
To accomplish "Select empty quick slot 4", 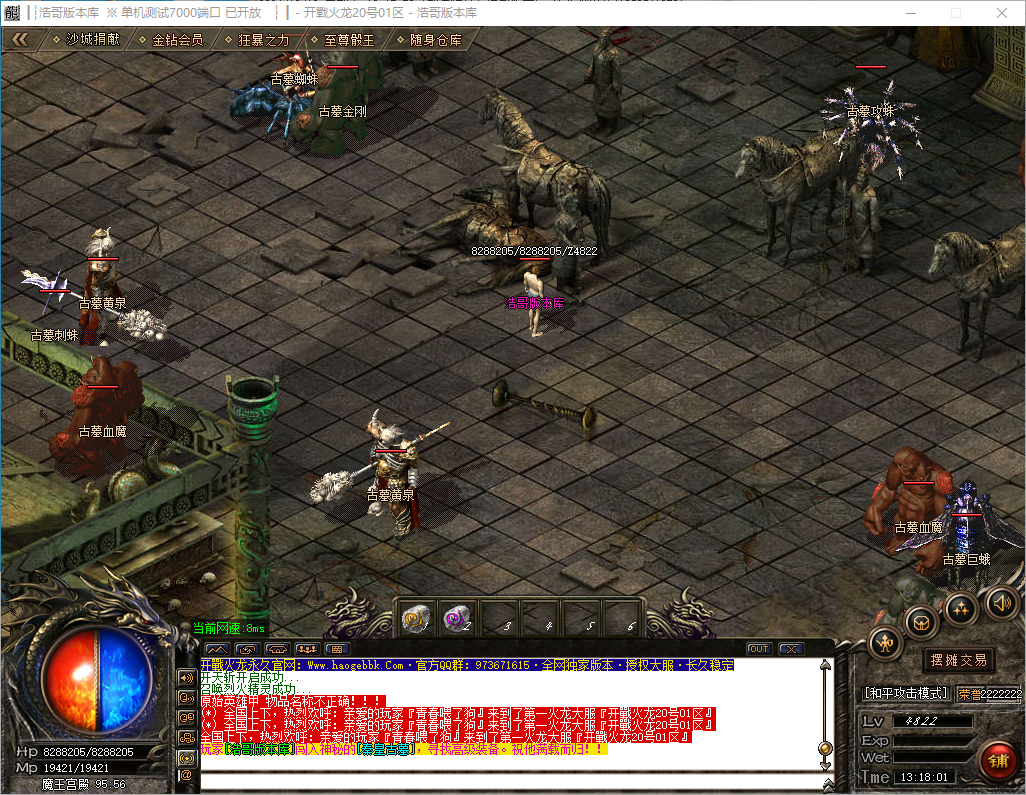I will pos(540,618).
